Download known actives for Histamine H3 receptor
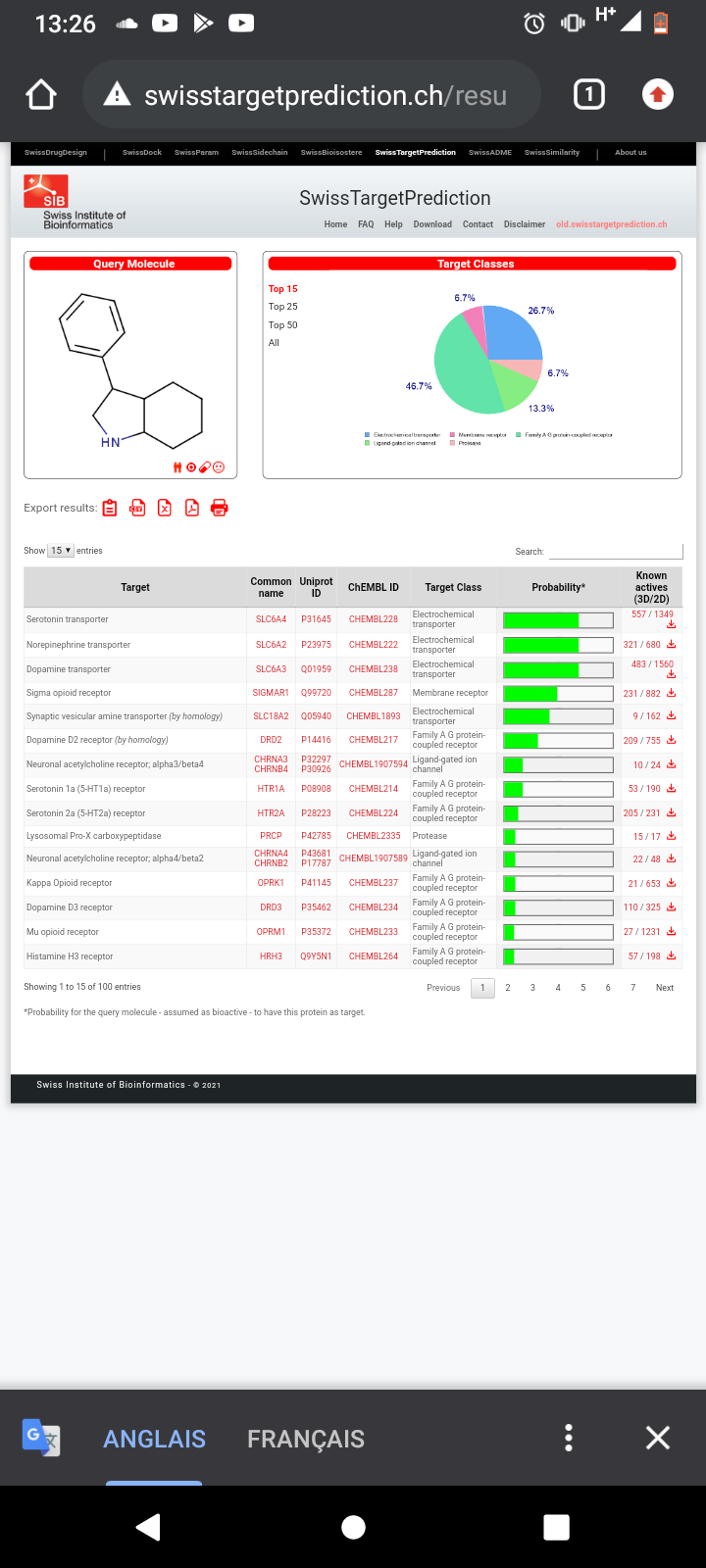The height and width of the screenshot is (1568, 706). [x=672, y=955]
